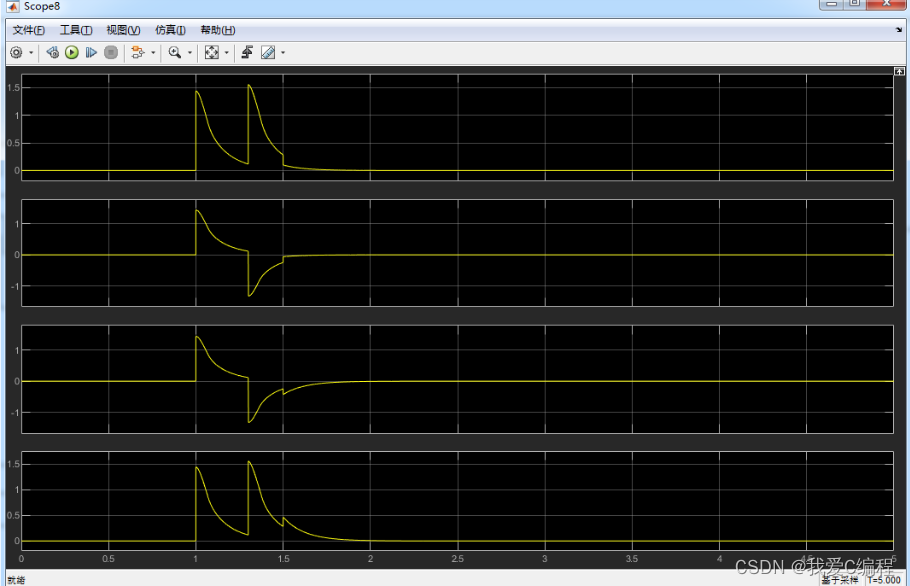The width and height of the screenshot is (910, 586).
Task: Open the scope configuration properties gear
Action: (x=16, y=52)
